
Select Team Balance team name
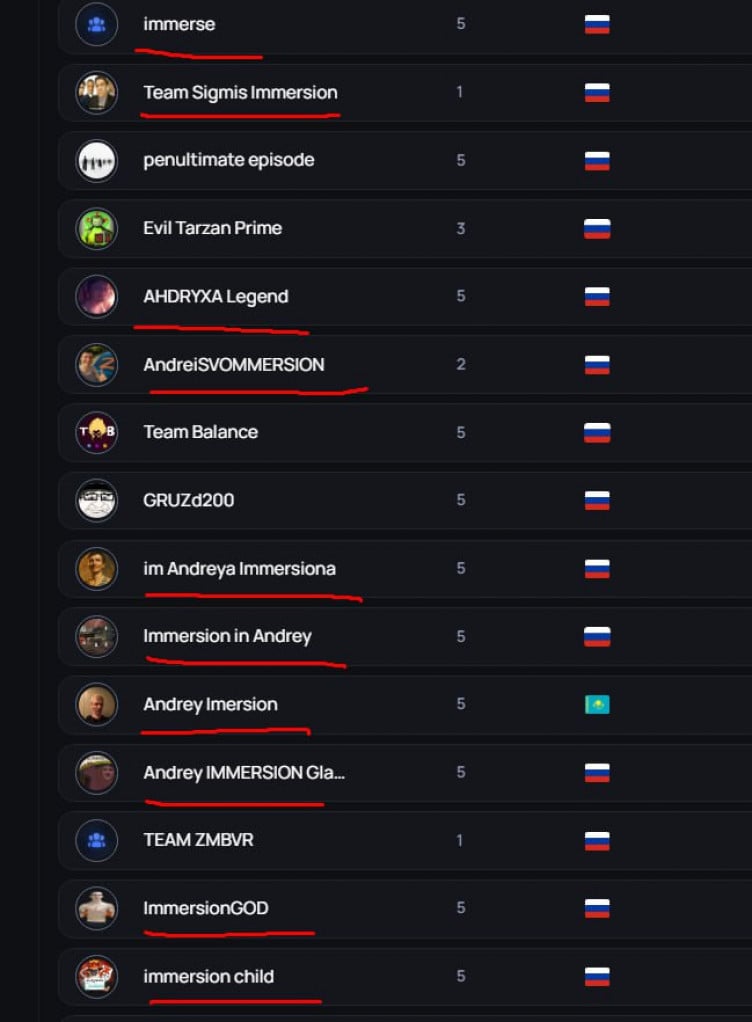[201, 432]
